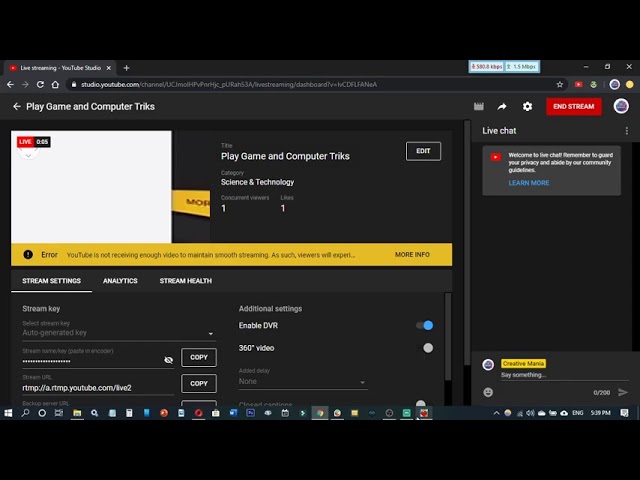Switch to the ANALYTICS tab

[x=120, y=281]
